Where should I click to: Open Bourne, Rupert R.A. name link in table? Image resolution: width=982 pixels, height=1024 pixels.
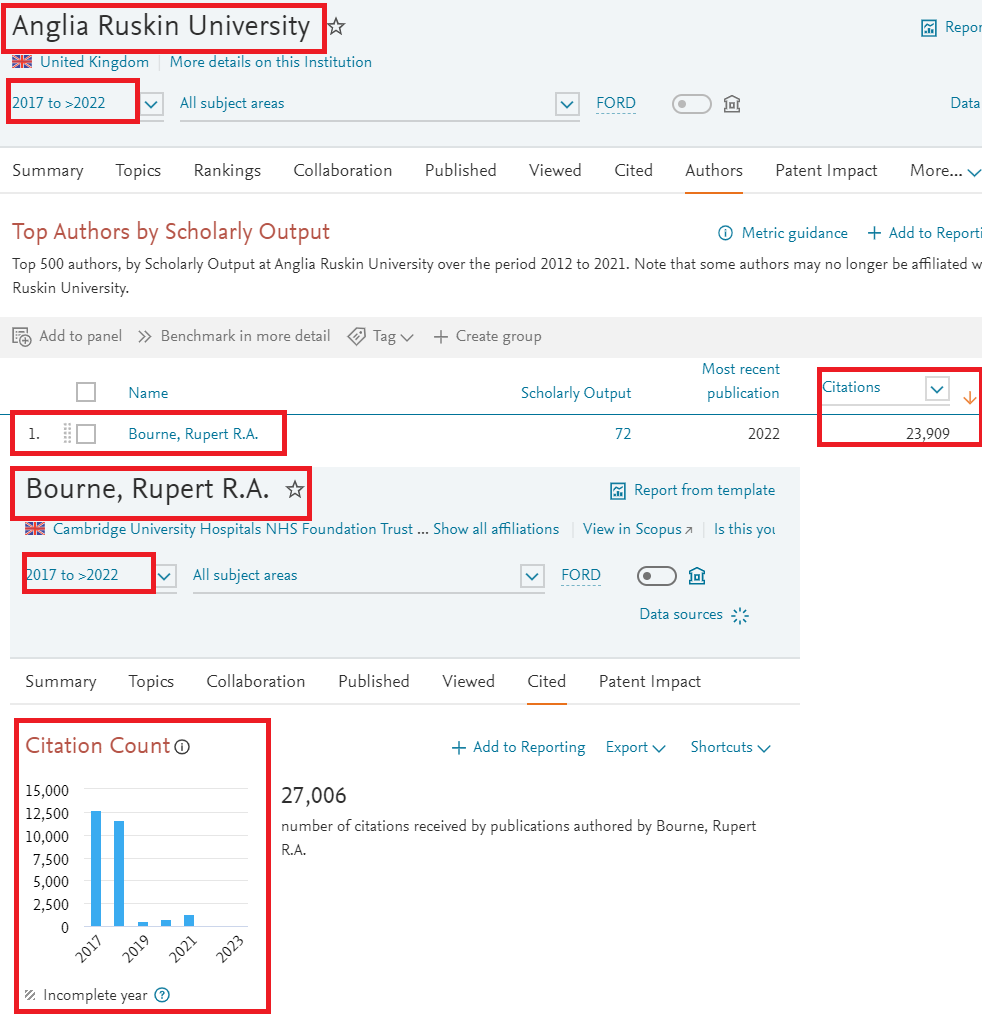click(x=193, y=434)
